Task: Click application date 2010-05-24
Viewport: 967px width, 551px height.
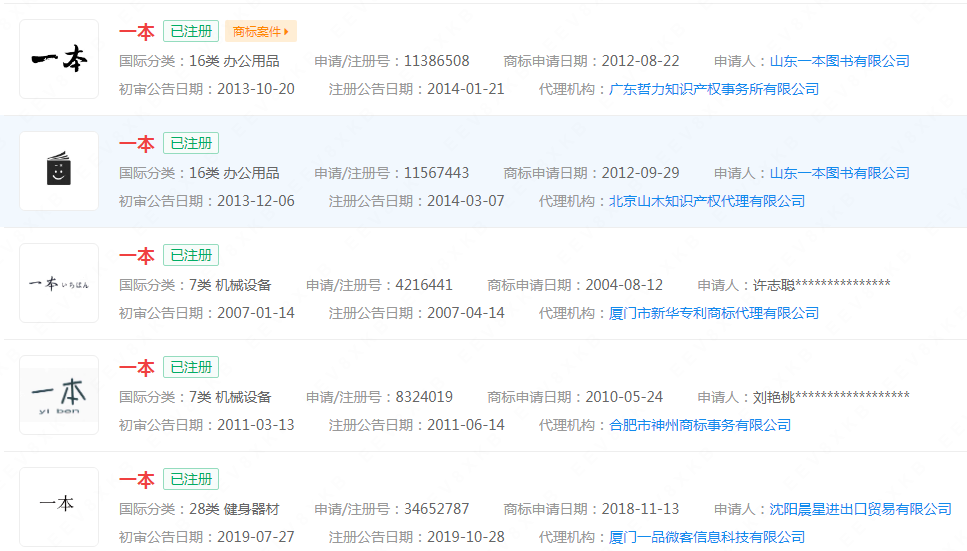Action: pos(624,397)
